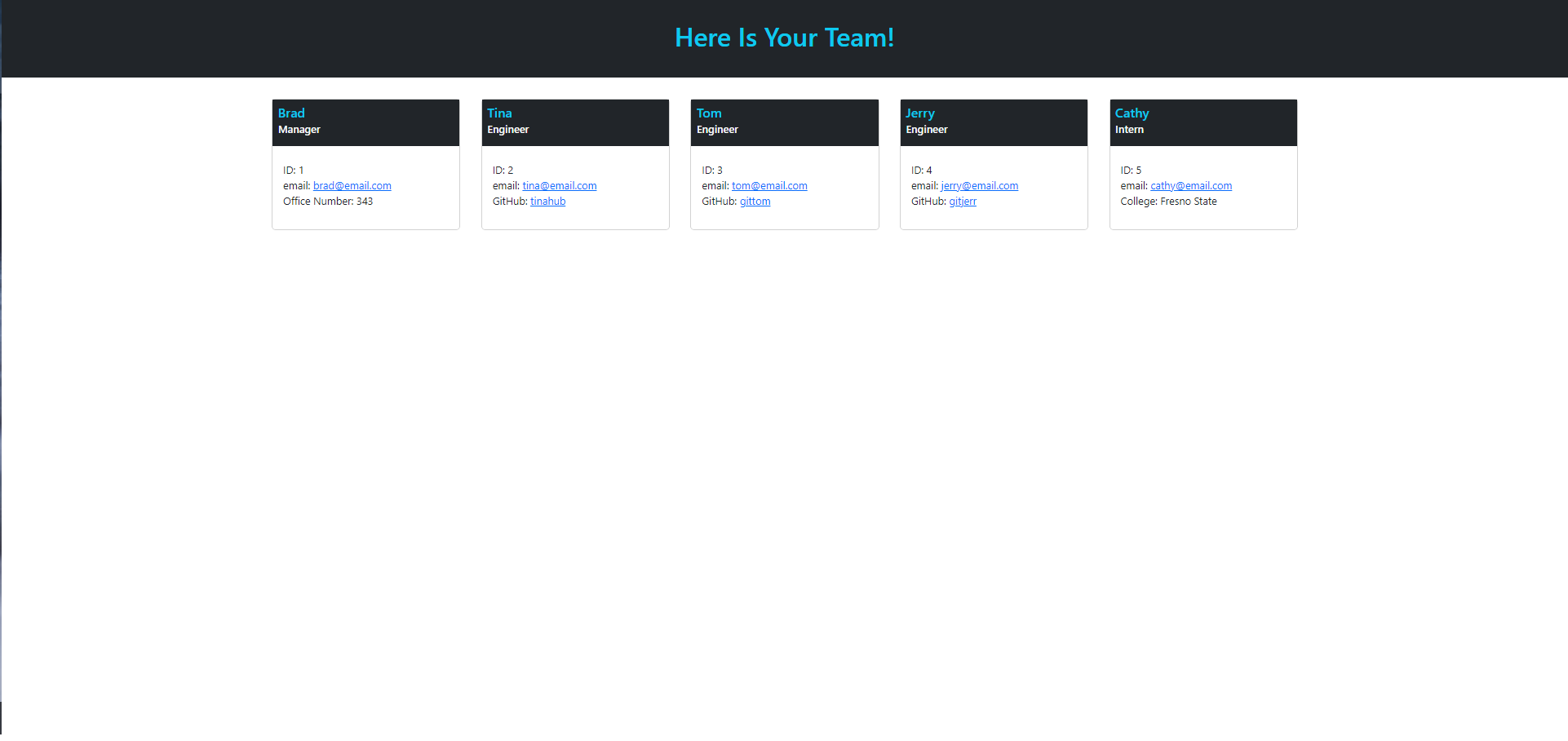Click the Manager role label under Brad
Screen dimensions: 1568x741
pyautogui.click(x=299, y=129)
